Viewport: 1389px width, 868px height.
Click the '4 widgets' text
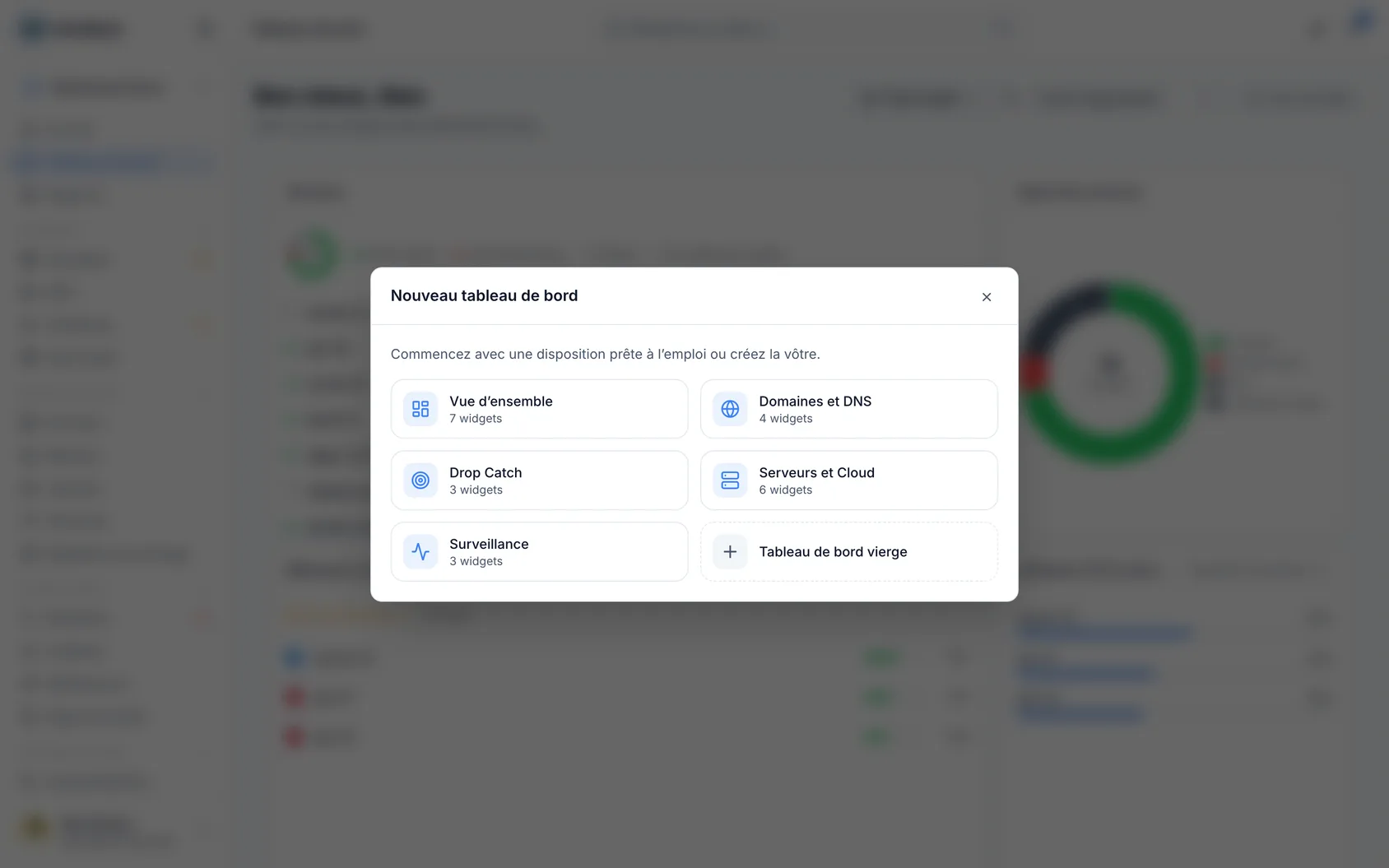point(786,419)
